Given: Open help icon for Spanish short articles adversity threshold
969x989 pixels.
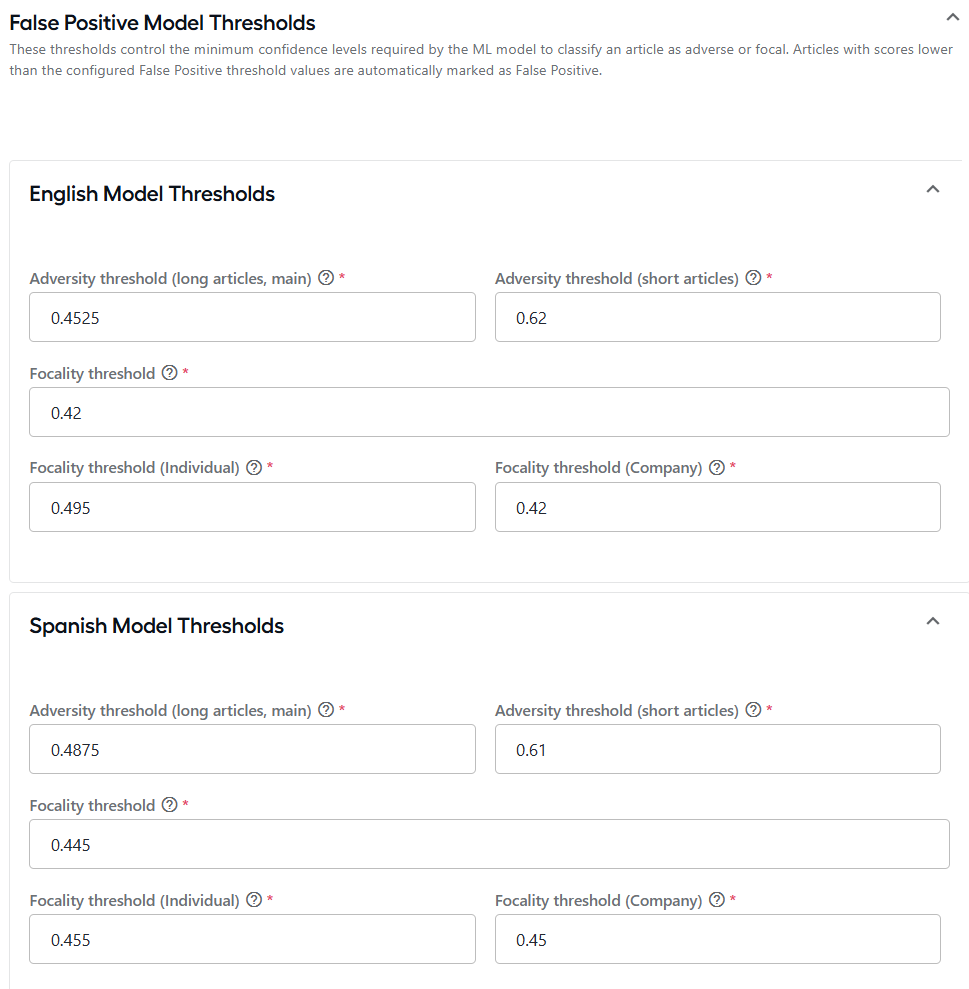Looking at the screenshot, I should (753, 710).
